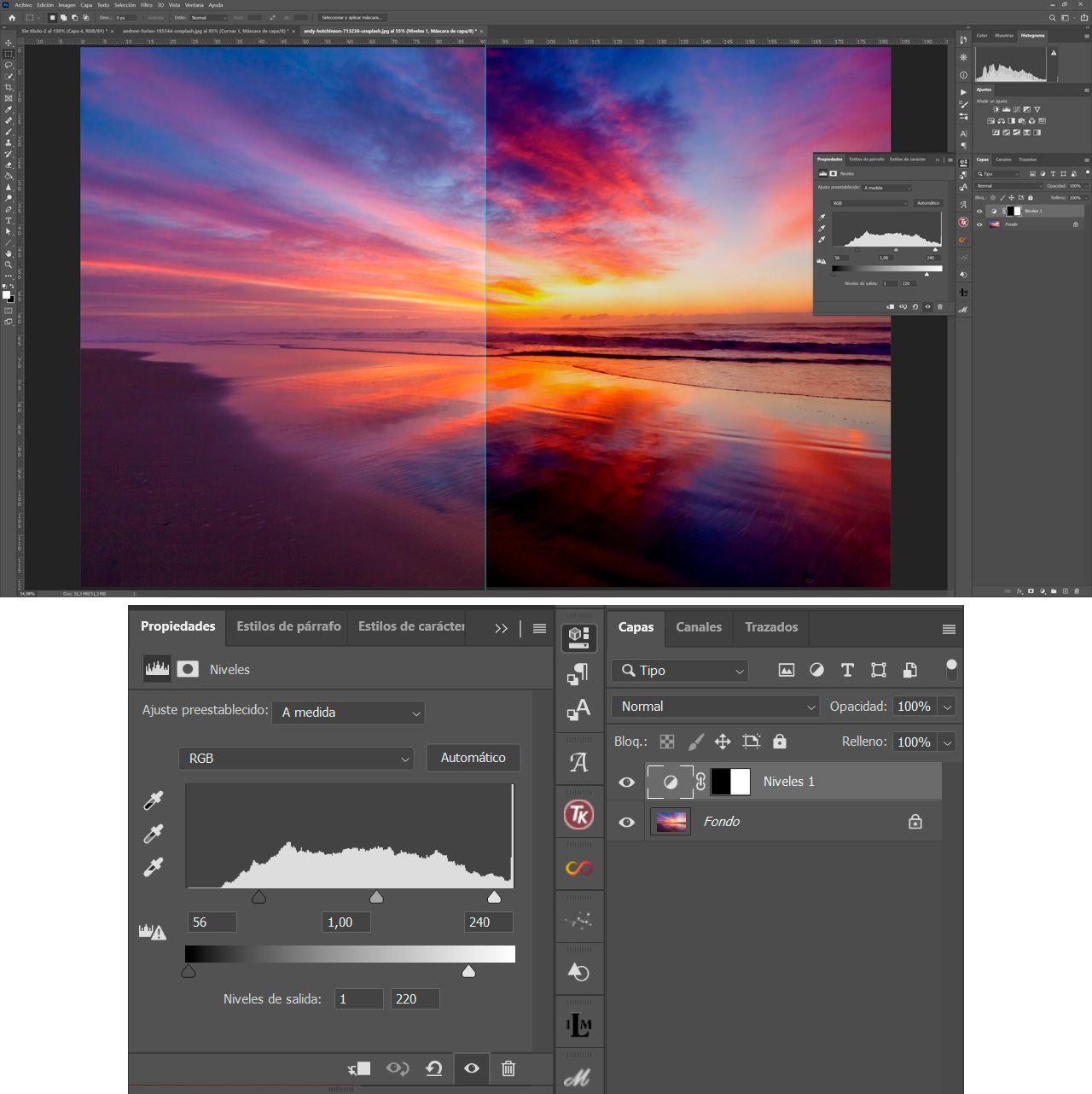The width and height of the screenshot is (1092, 1094).
Task: Click midtone input slider in enlarged Niveles histogram
Action: [x=376, y=897]
